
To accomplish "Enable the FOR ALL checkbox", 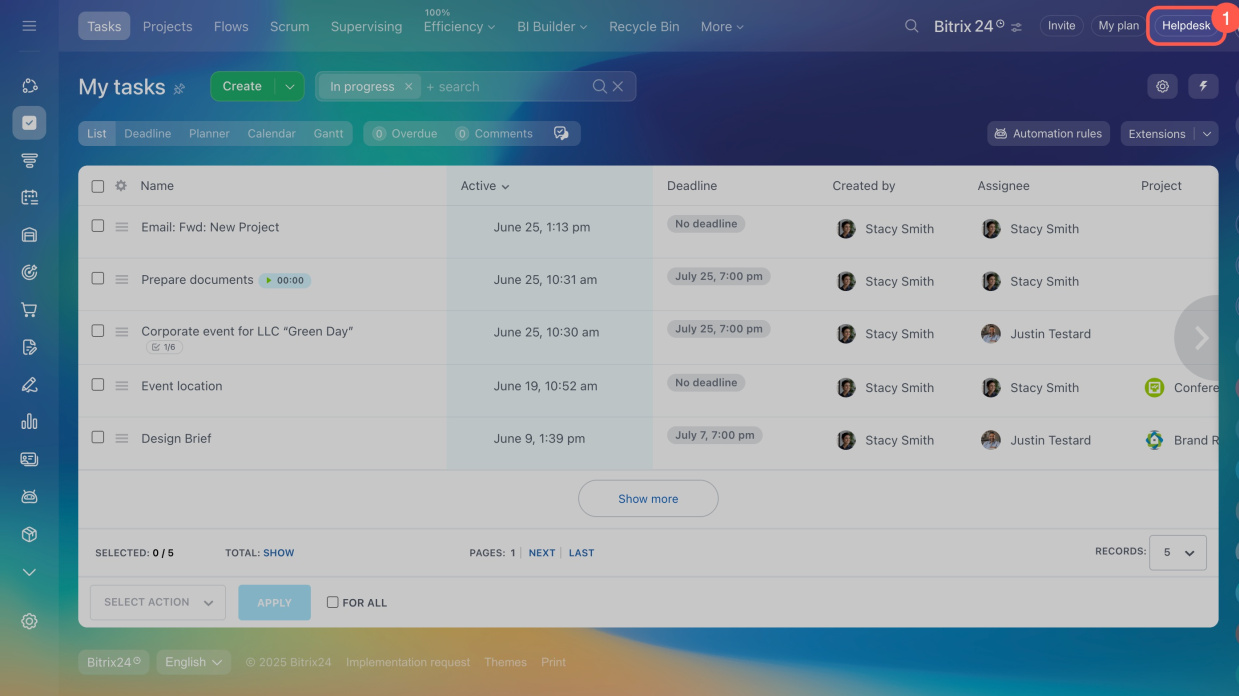I will 333,603.
